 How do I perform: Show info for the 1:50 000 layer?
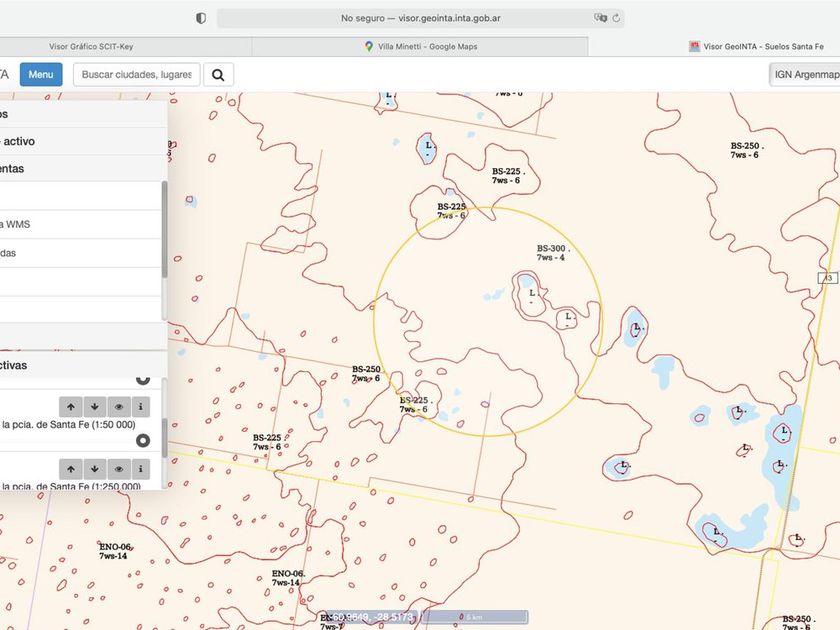(141, 407)
